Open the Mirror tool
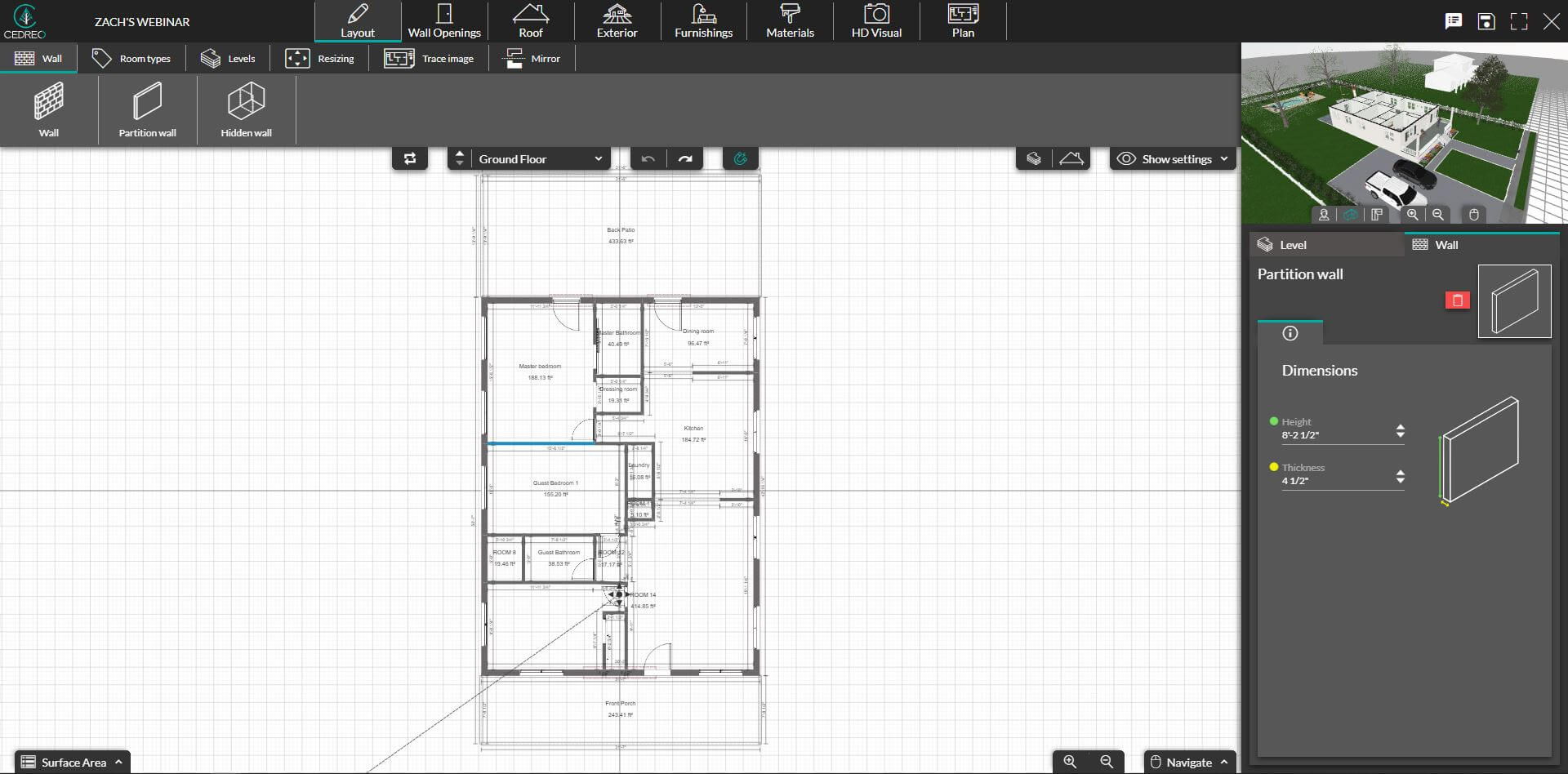Image resolution: width=1568 pixels, height=774 pixels. pyautogui.click(x=532, y=58)
